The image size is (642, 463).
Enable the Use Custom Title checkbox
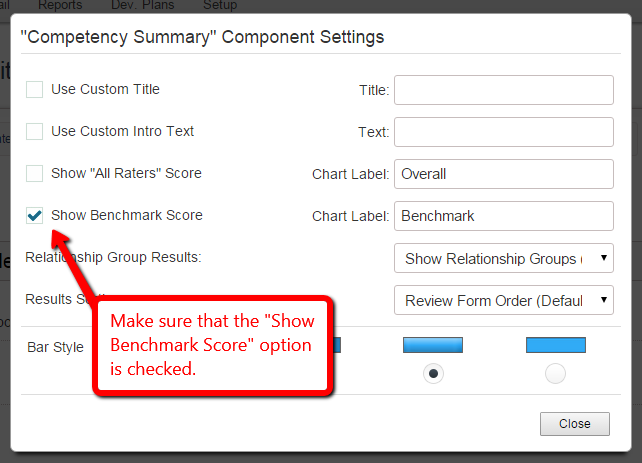click(x=34, y=89)
